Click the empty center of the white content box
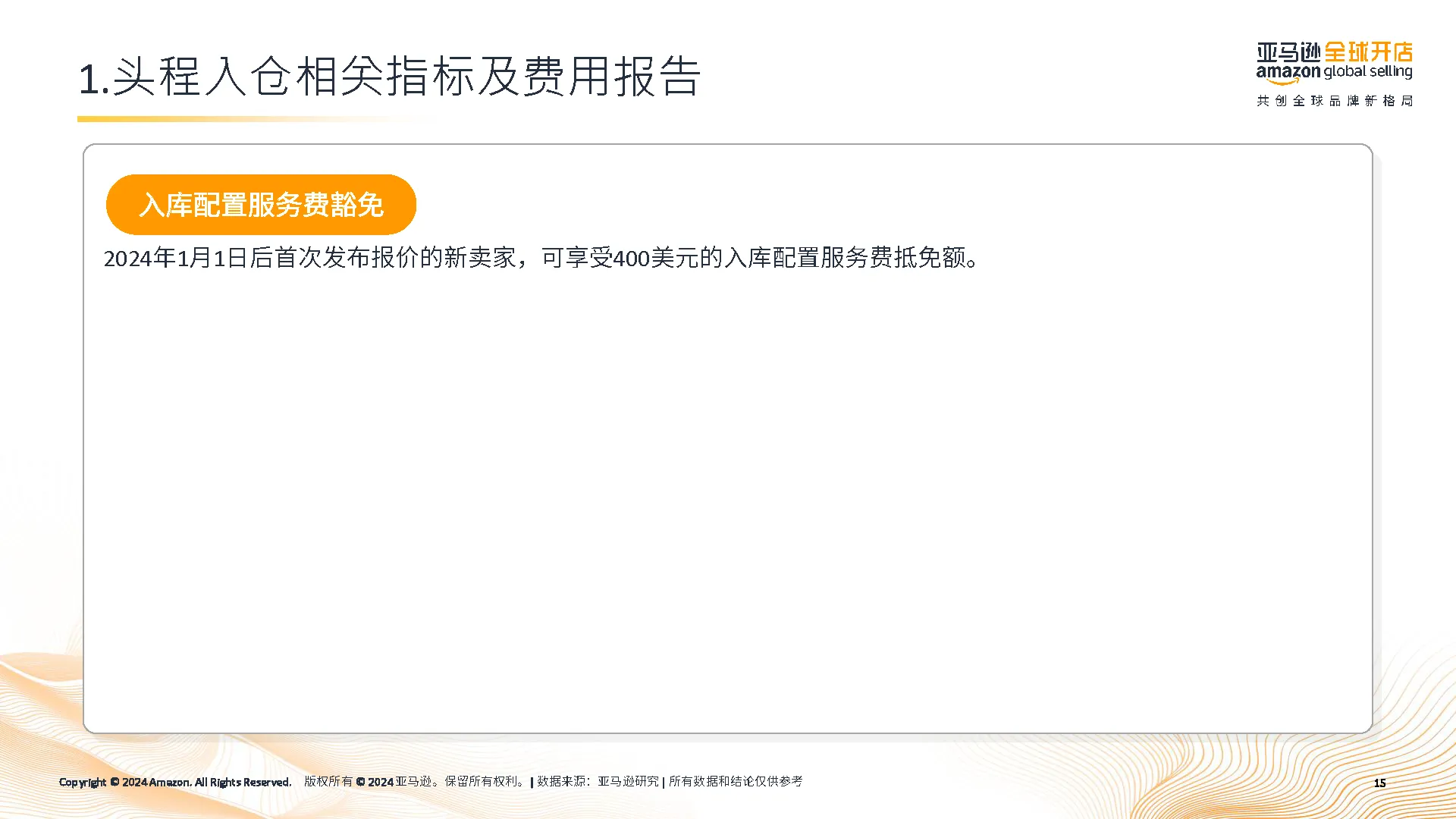The height and width of the screenshot is (819, 1456). coord(728,493)
